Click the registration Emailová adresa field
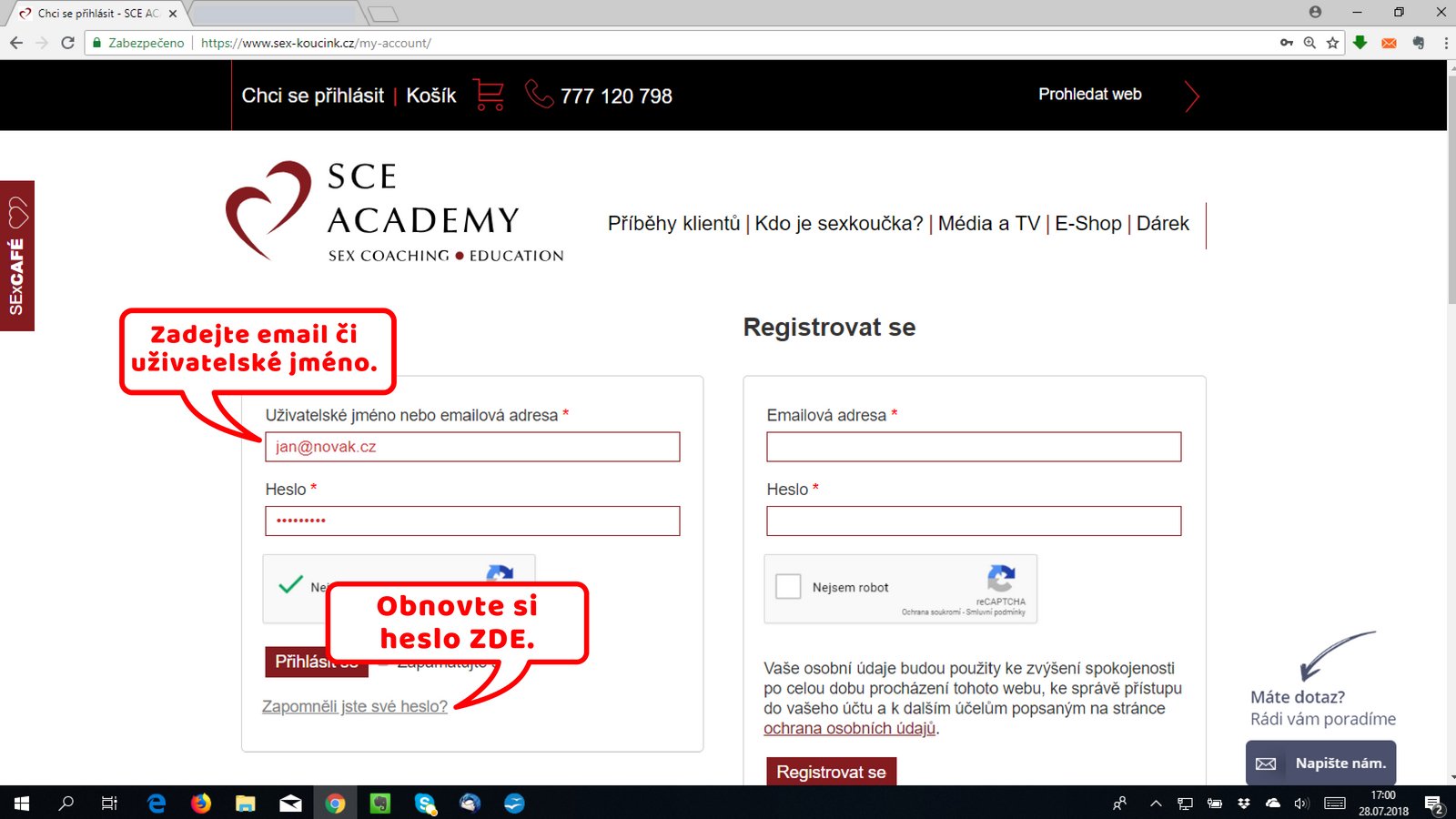The width and height of the screenshot is (1456, 819). (x=974, y=447)
